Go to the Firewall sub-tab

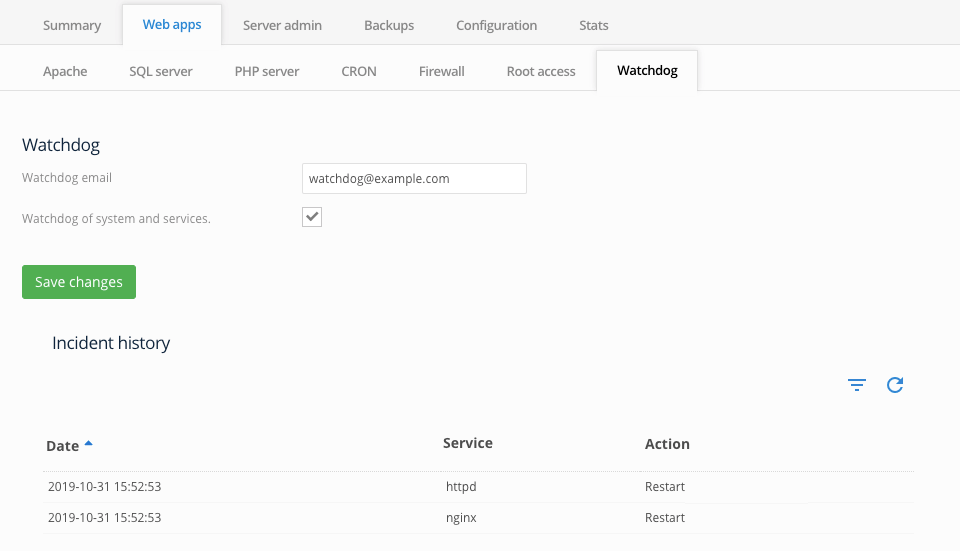click(x=441, y=71)
